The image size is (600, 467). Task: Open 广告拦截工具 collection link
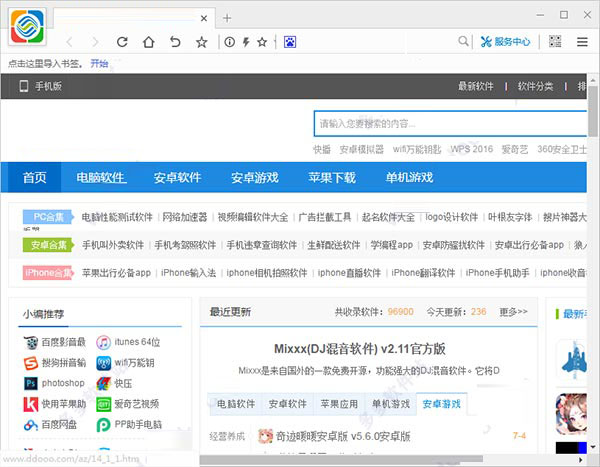click(x=325, y=217)
